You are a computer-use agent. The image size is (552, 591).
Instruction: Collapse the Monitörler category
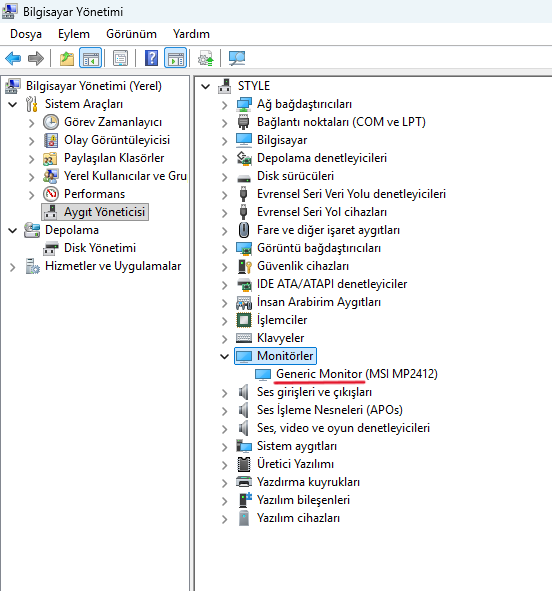225,356
